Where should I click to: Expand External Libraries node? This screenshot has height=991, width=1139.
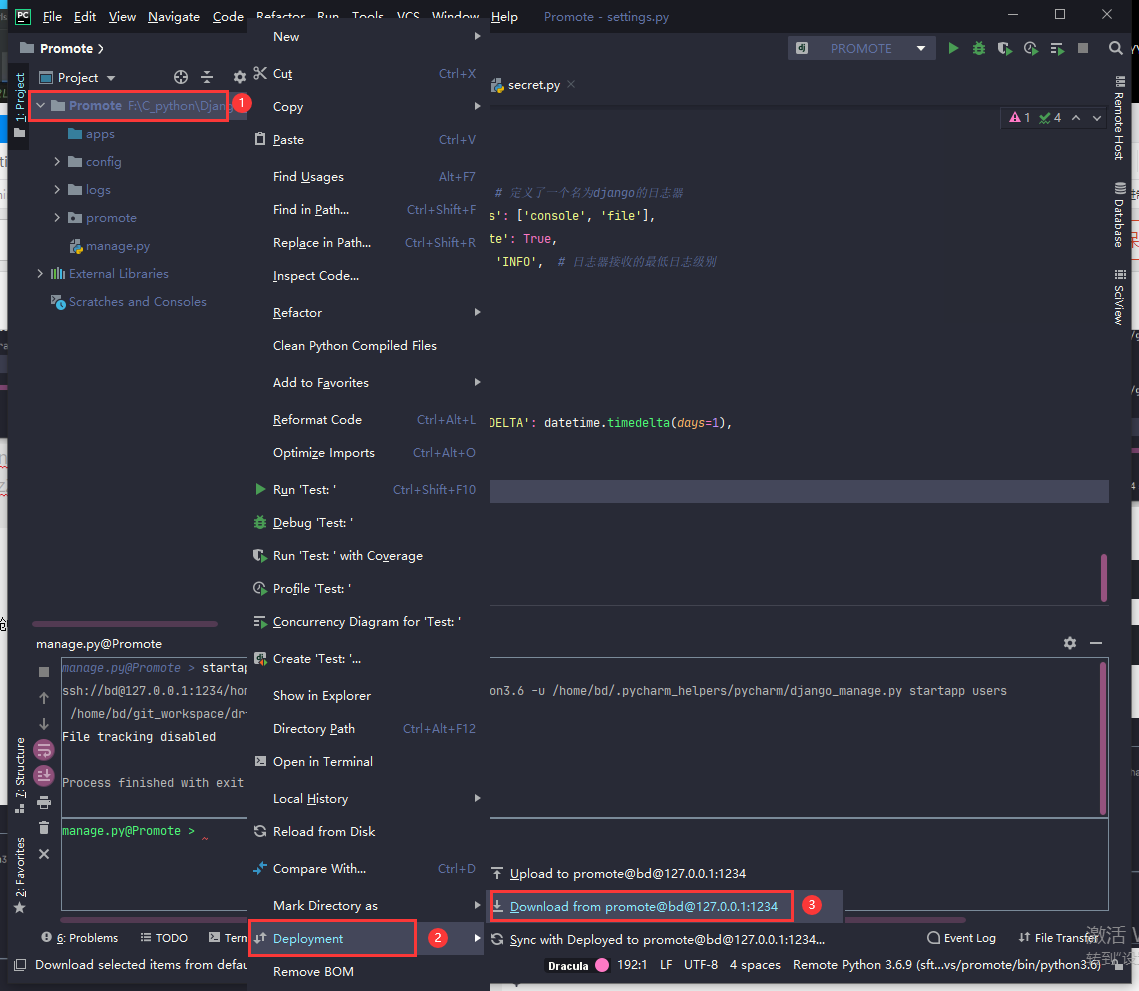coord(41,273)
